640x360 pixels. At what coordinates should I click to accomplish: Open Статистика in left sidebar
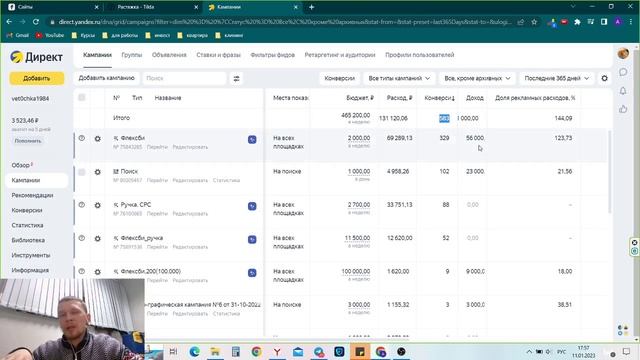[x=27, y=225]
